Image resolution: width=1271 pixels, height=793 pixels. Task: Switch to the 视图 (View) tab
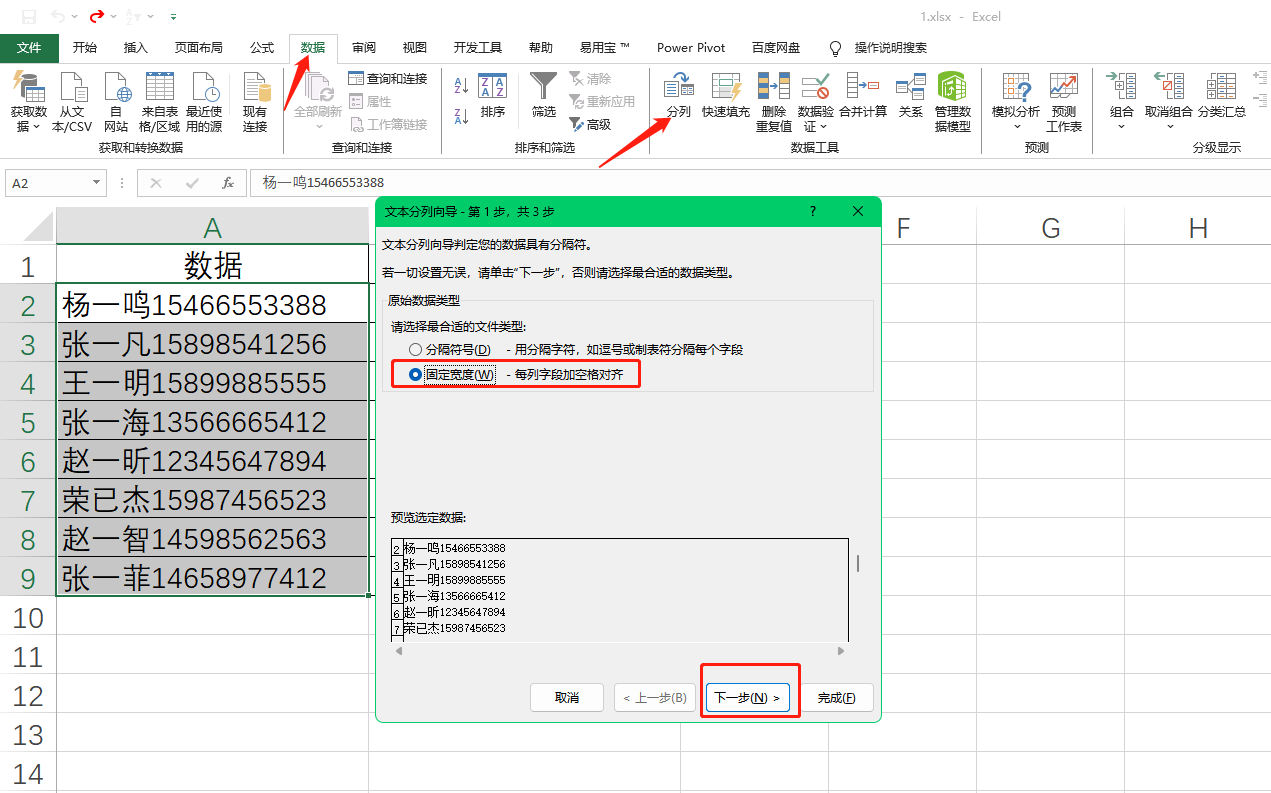tap(414, 48)
